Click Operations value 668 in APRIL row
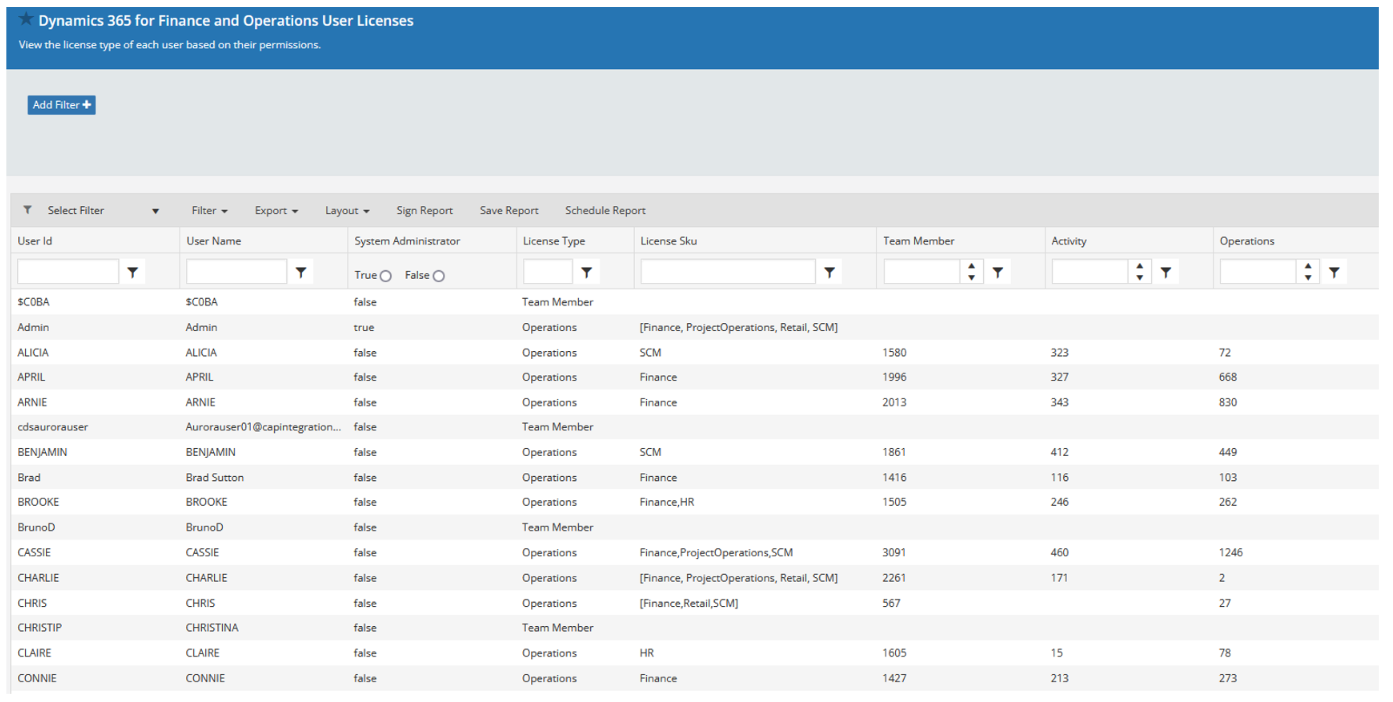 (1228, 377)
